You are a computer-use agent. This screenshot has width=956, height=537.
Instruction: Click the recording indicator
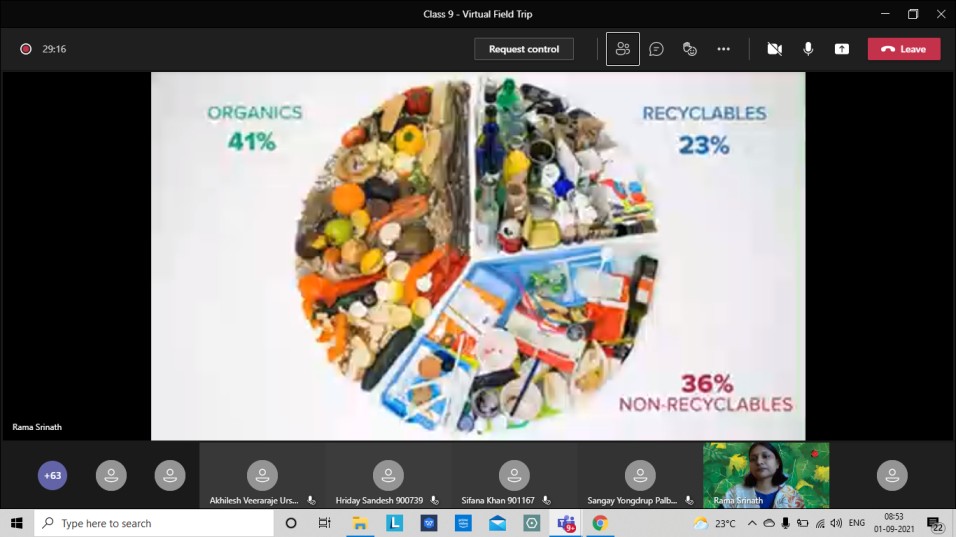26,49
